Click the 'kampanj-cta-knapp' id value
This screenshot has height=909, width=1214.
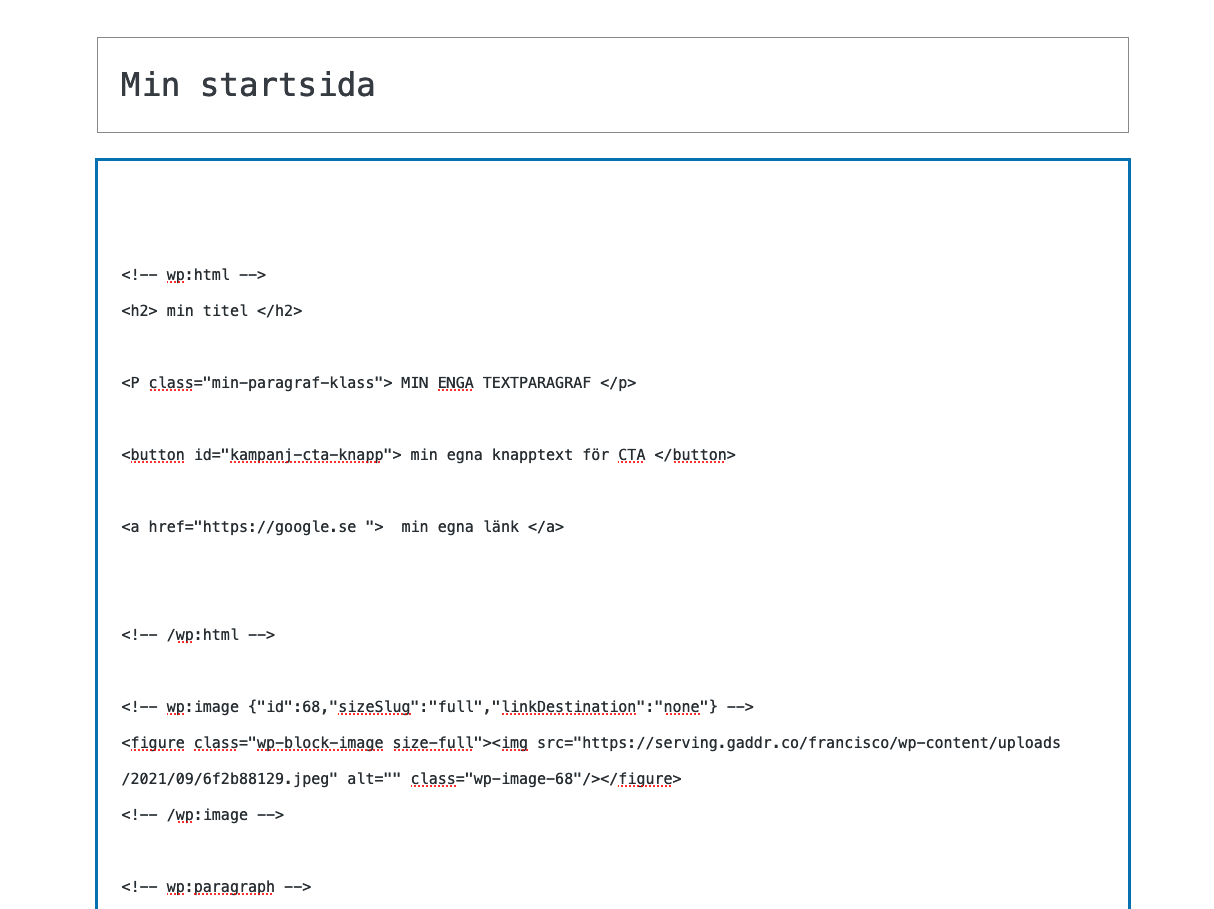coord(306,455)
